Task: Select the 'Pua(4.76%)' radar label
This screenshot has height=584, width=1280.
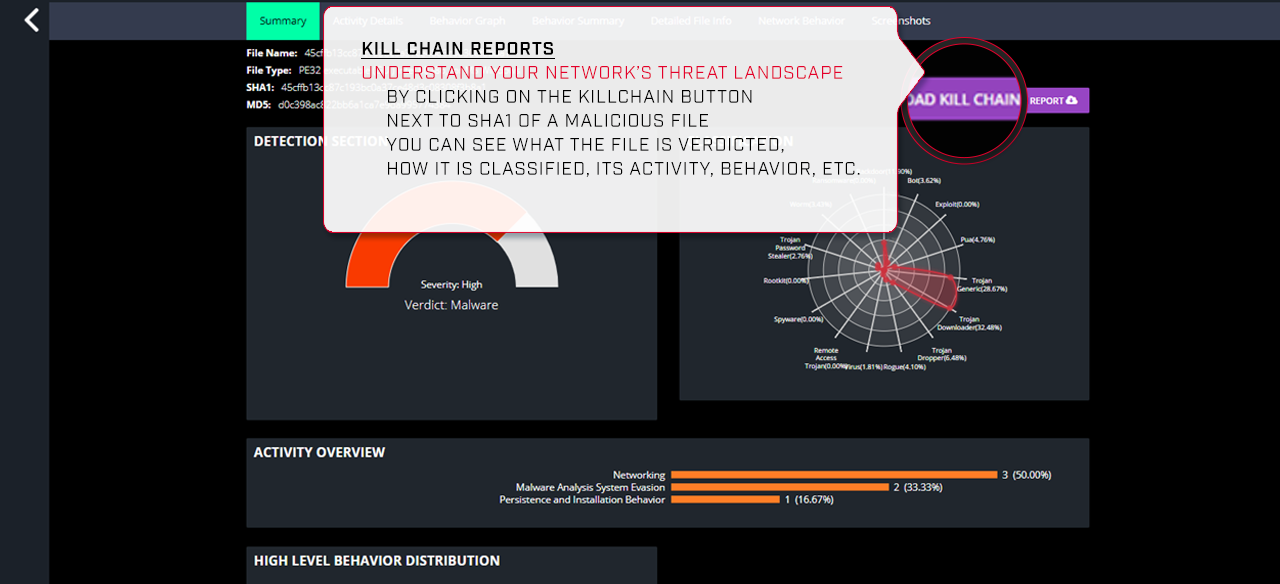Action: pos(977,240)
